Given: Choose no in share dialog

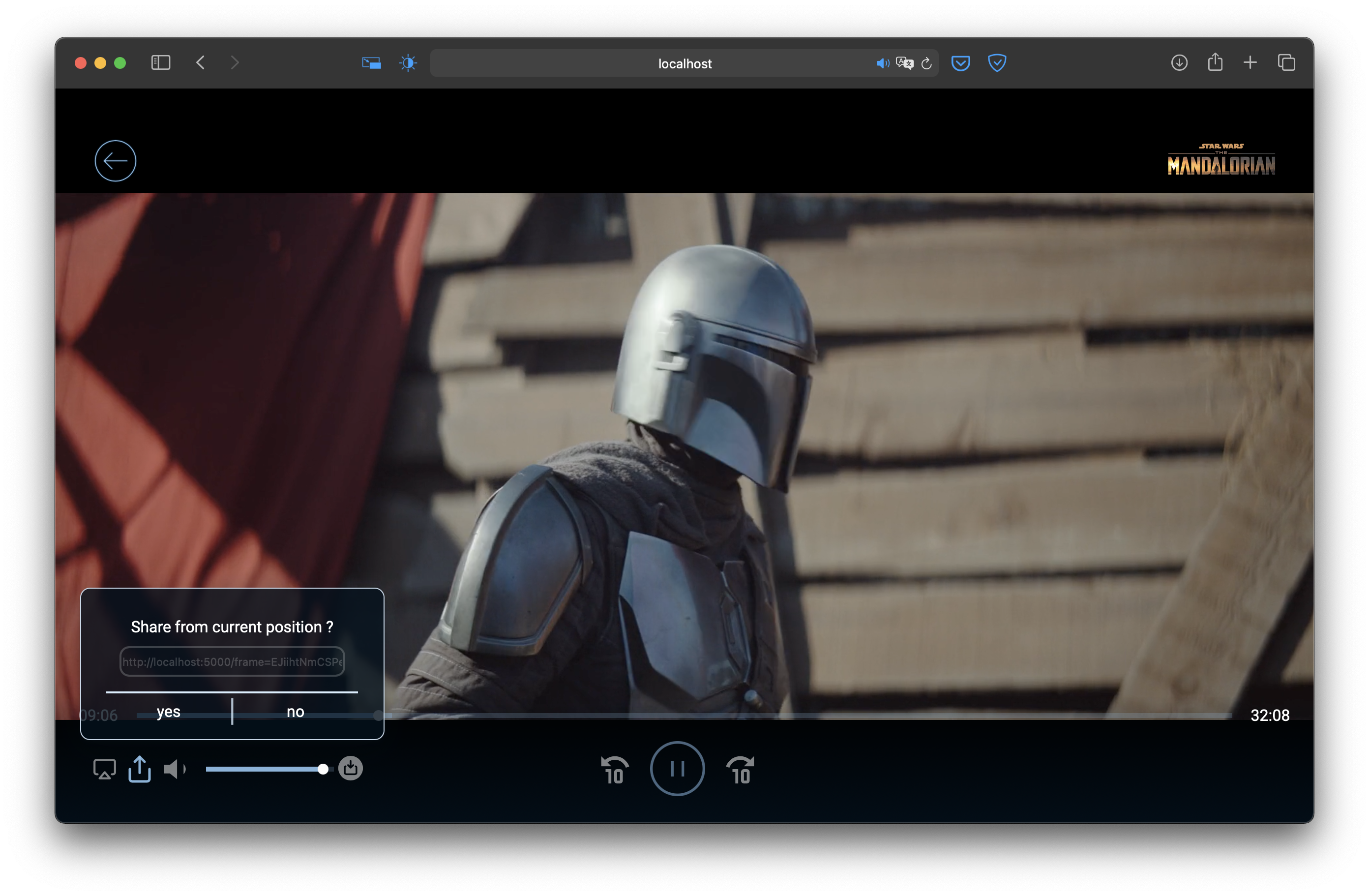Looking at the screenshot, I should (x=295, y=712).
